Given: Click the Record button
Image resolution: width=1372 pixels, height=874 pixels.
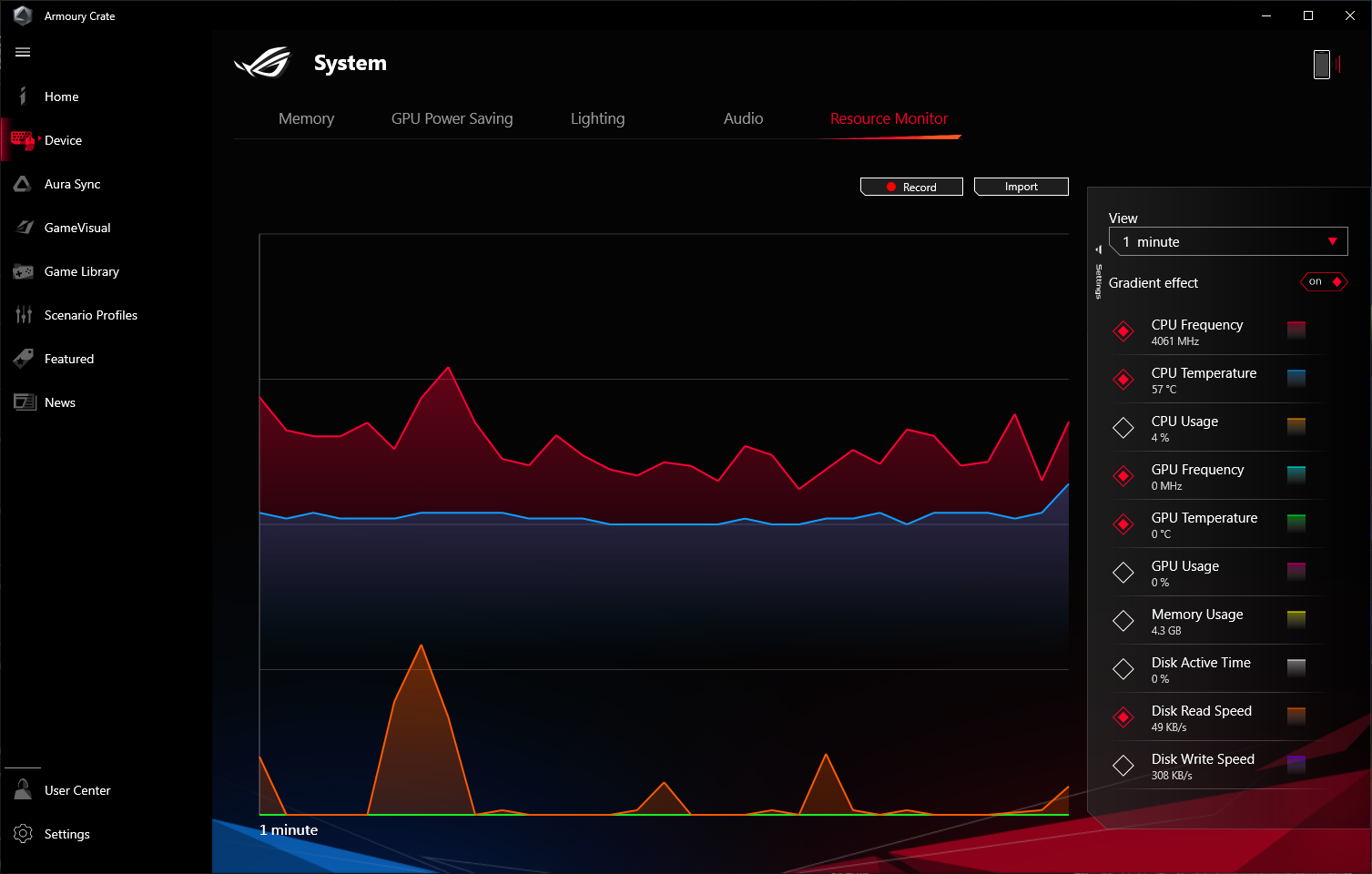Looking at the screenshot, I should coord(911,187).
